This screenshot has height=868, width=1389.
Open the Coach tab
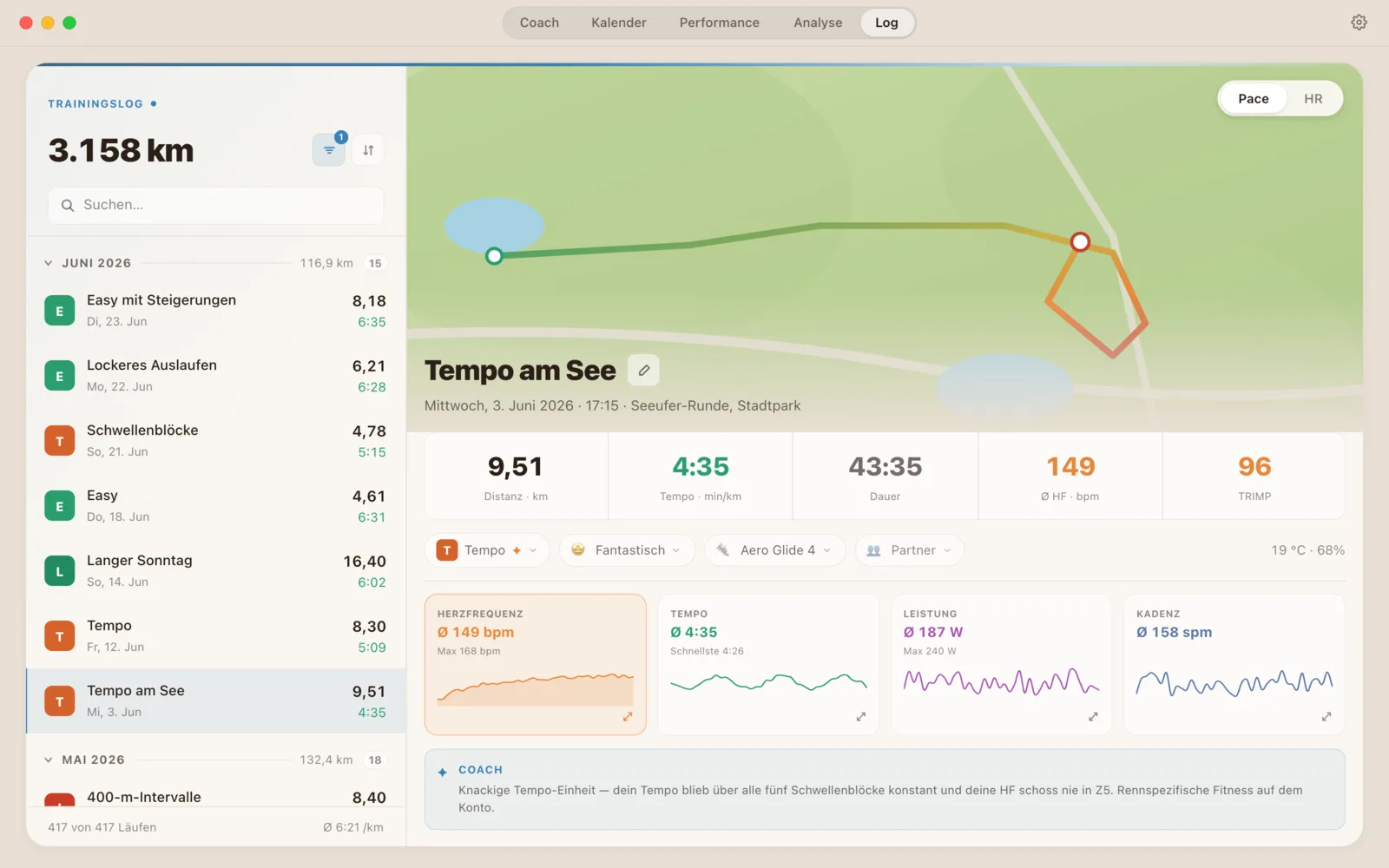click(x=539, y=23)
